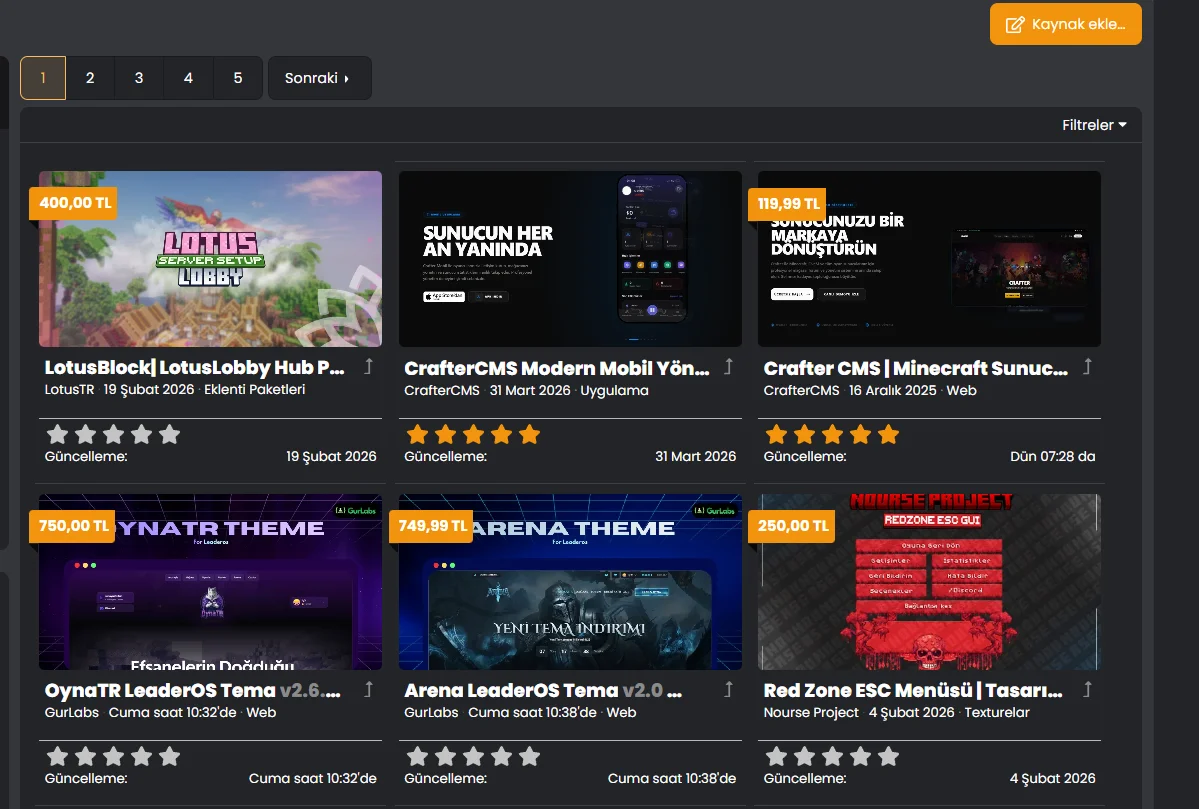The image size is (1199, 809).
Task: Click Web category under Arena LeaderOS Tema
Action: [x=621, y=712]
